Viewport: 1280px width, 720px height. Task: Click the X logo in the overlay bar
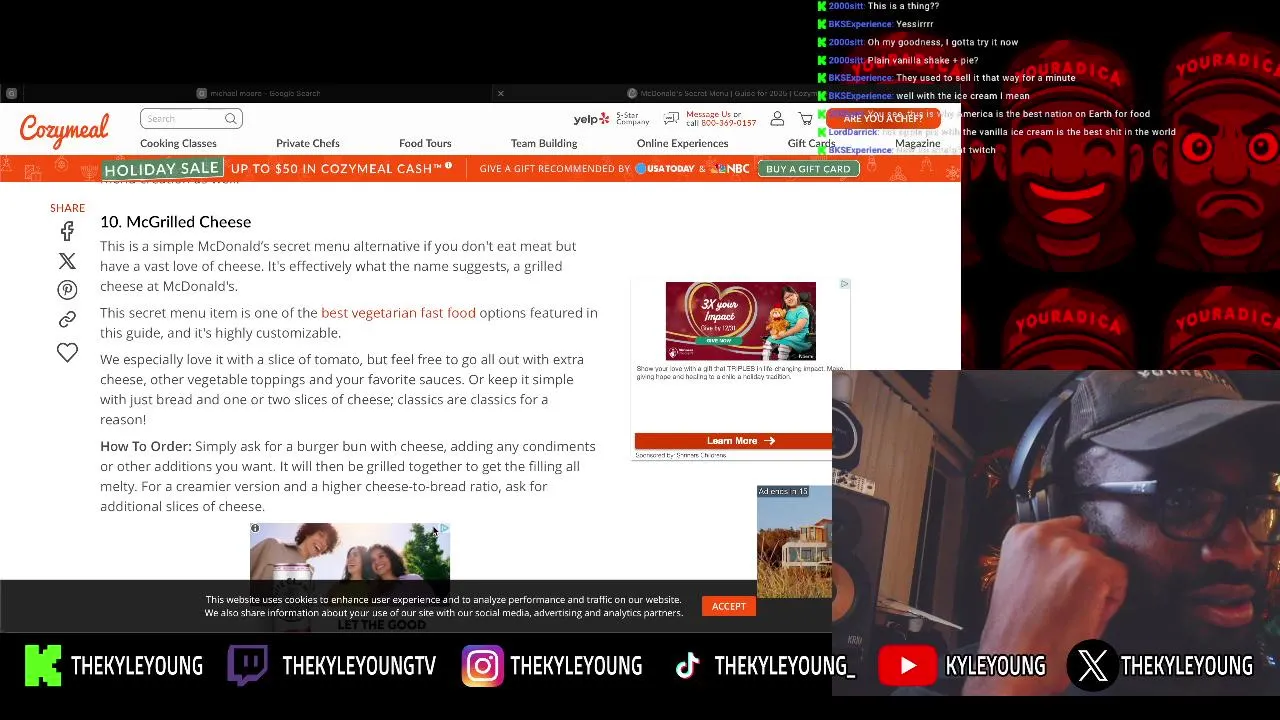point(1092,666)
